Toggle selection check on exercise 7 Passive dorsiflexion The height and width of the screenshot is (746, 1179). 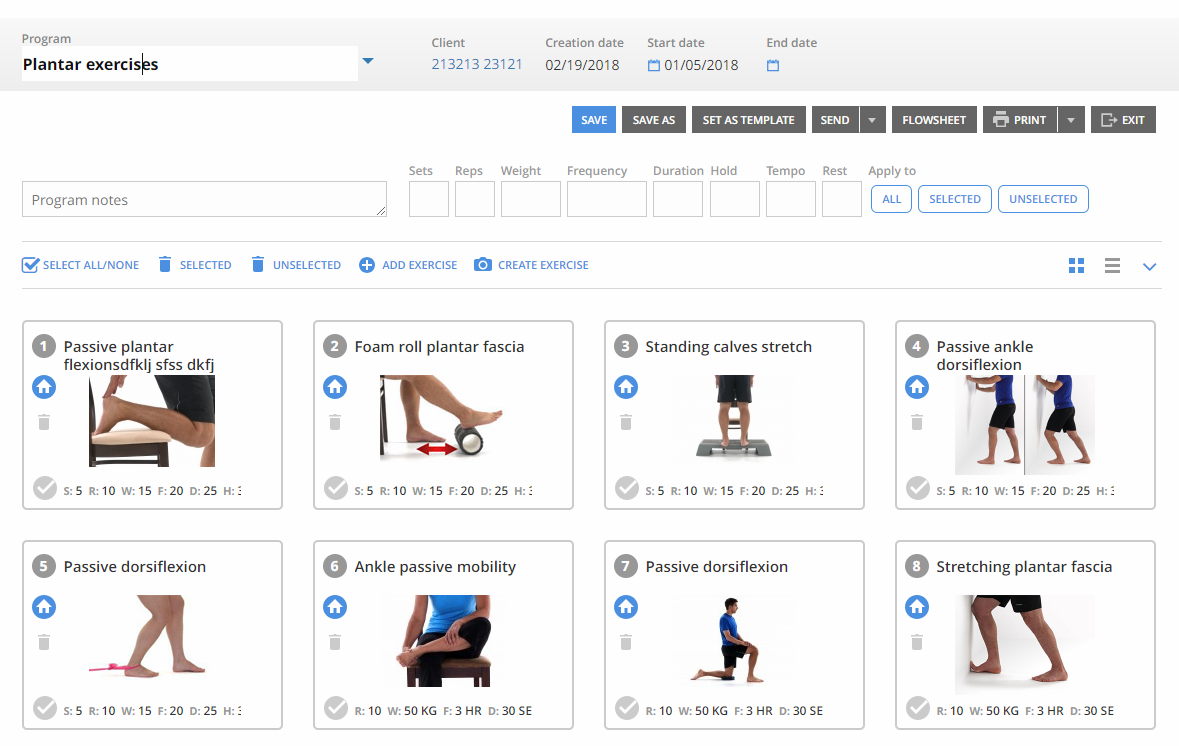(627, 708)
